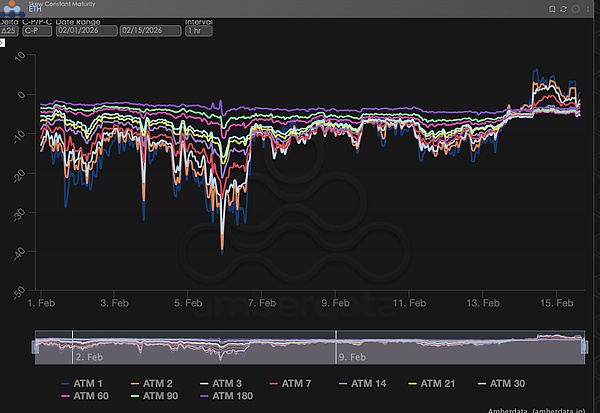Viewport: 600px width, 413px height.
Task: Click the info circle icon in the header
Action: click(x=576, y=8)
